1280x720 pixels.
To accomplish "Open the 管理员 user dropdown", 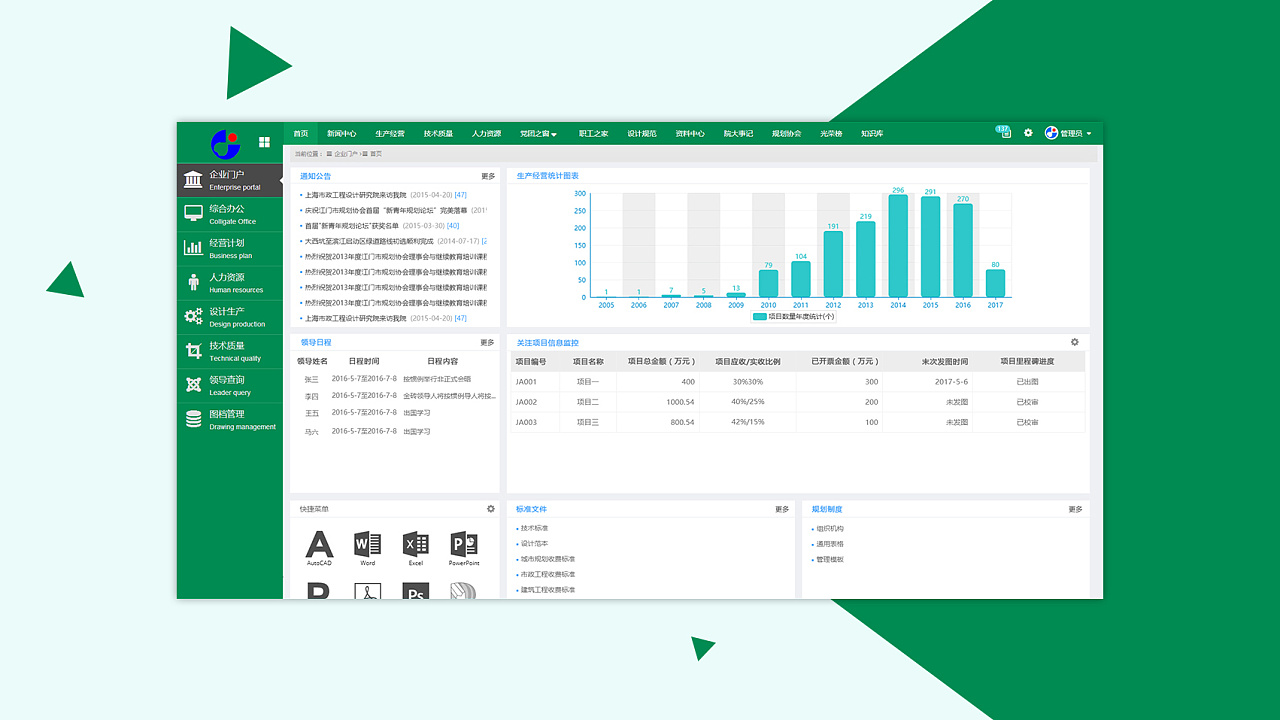I will point(1068,133).
